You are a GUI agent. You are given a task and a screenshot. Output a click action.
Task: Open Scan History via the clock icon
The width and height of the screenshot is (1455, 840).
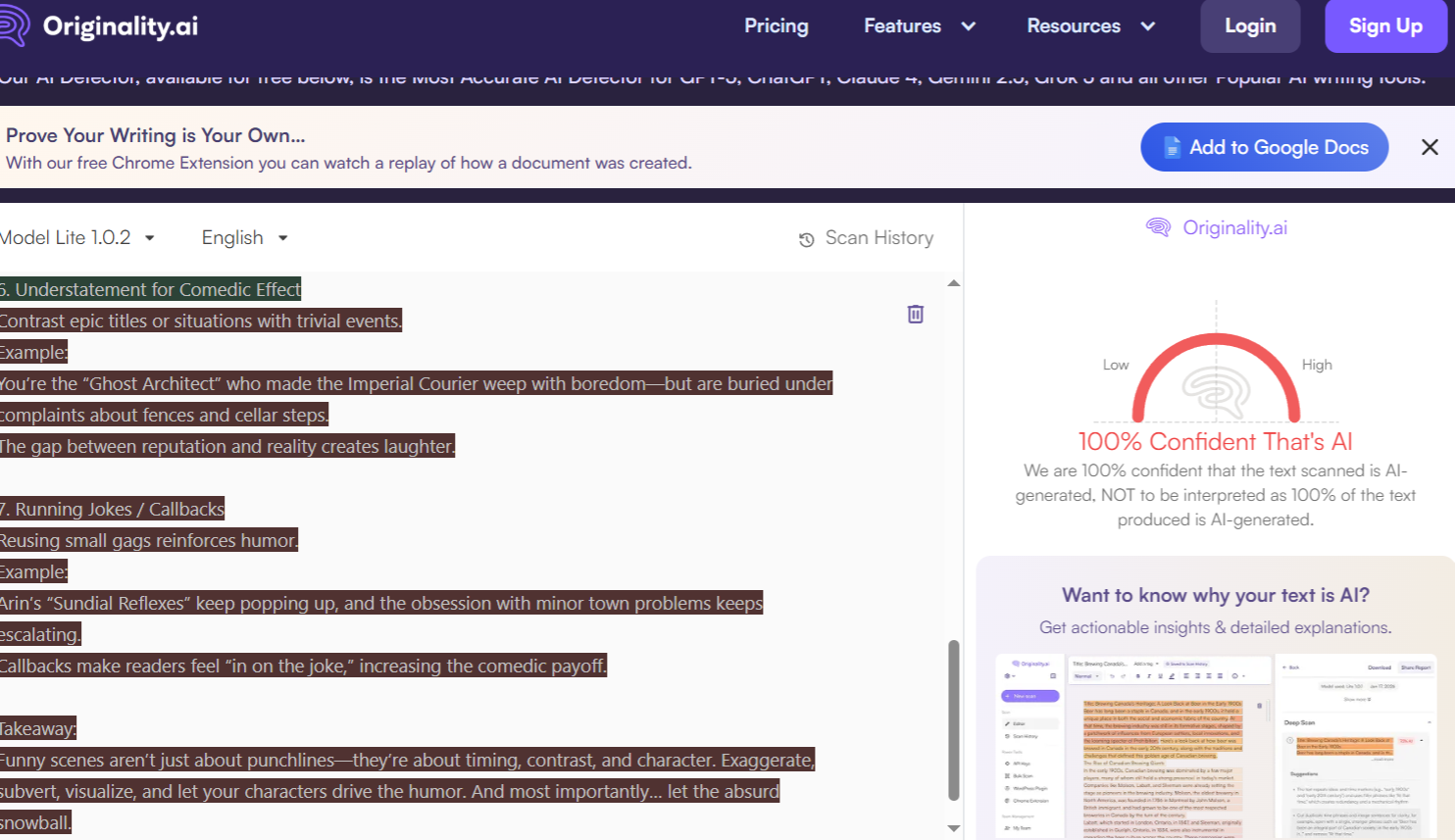[806, 239]
